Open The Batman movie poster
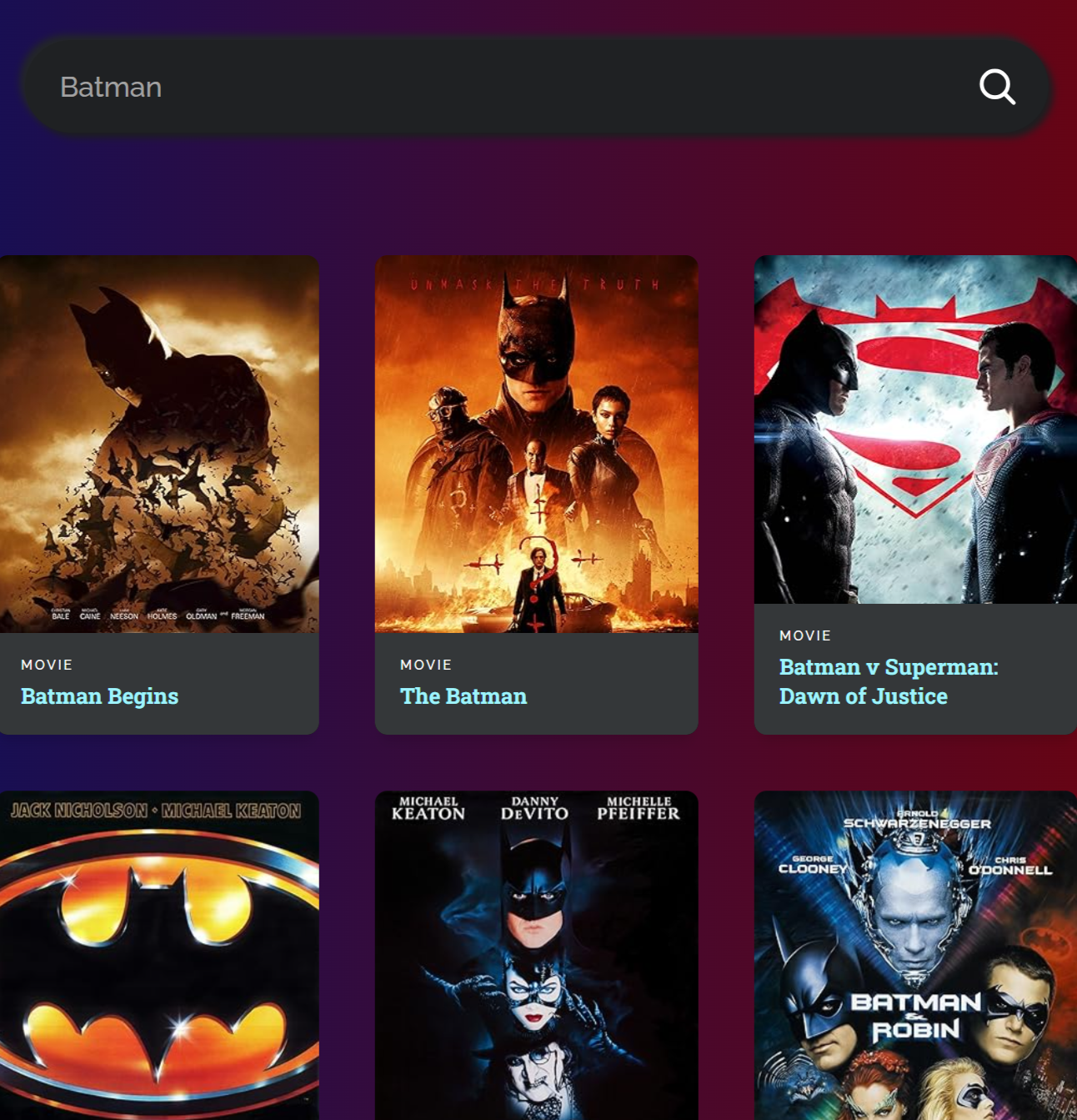 tap(536, 444)
